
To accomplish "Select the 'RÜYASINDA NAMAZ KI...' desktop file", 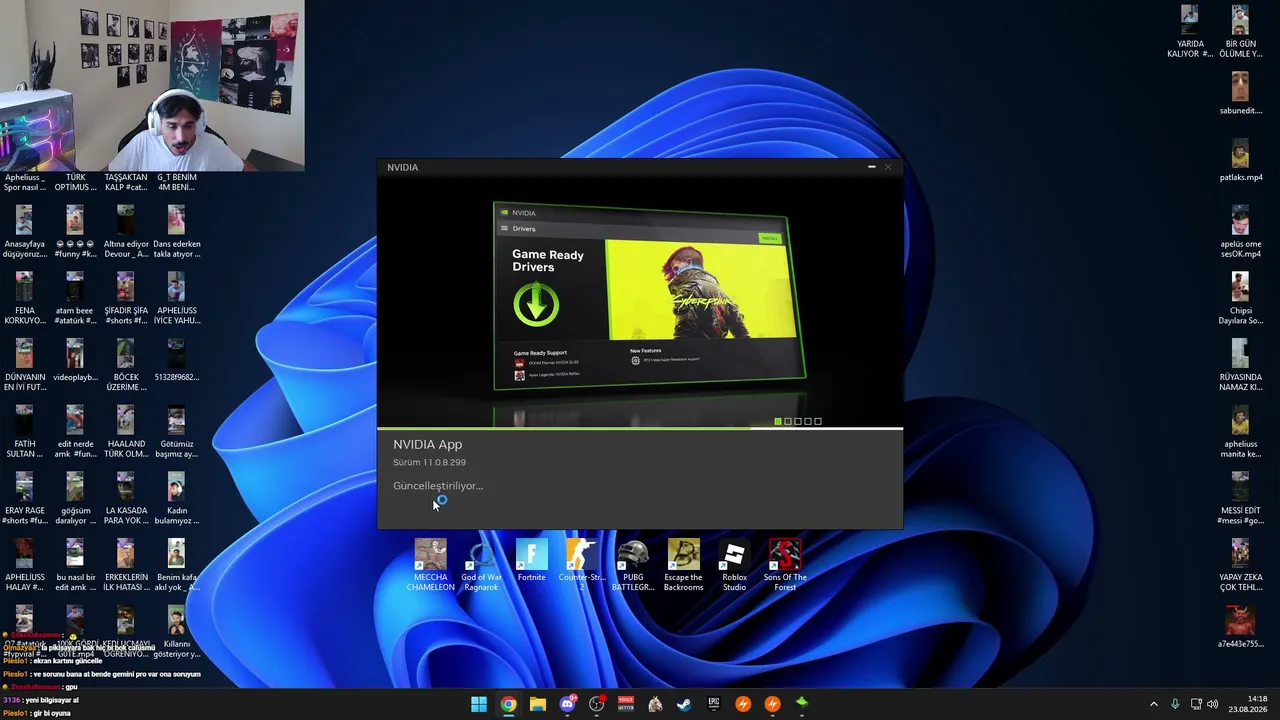I will (1240, 365).
